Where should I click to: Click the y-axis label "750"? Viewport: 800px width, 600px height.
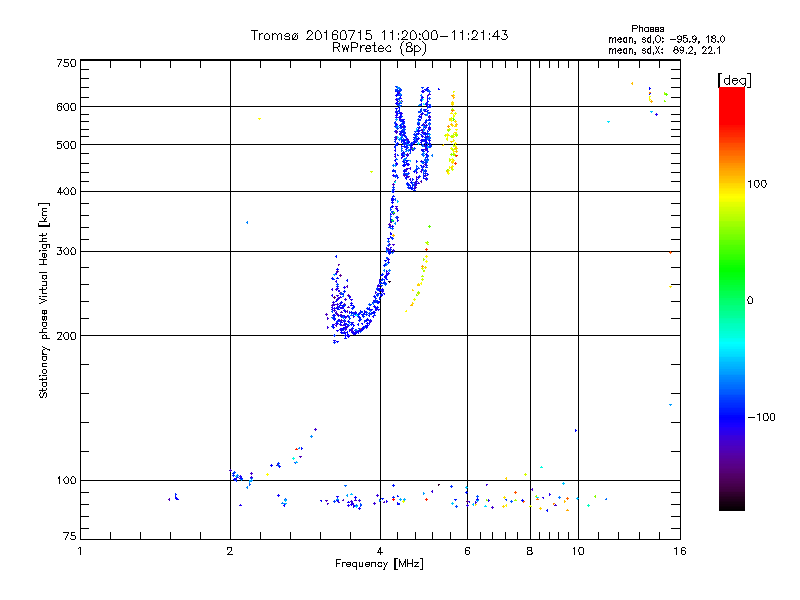(x=67, y=63)
